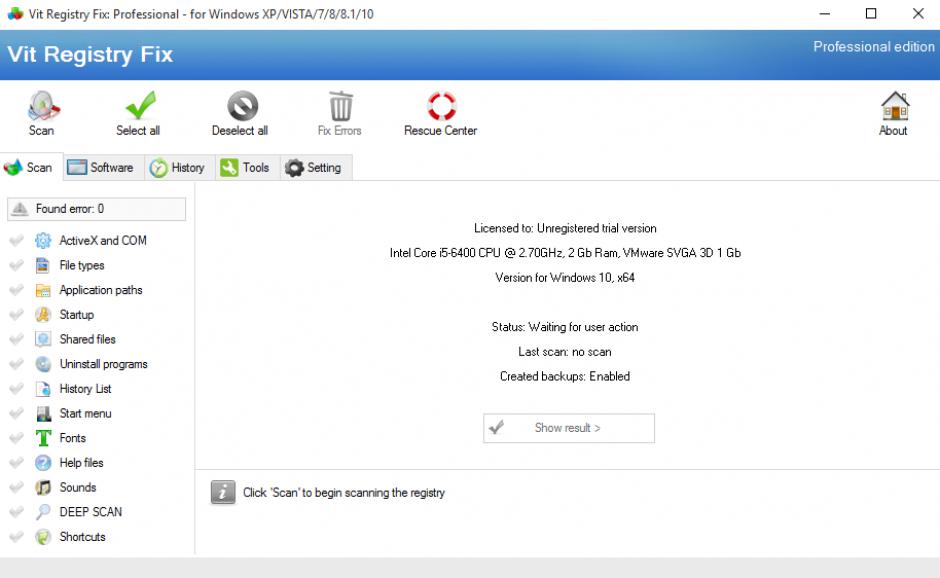
Task: Select the Uninstall programs label
Action: [103, 364]
